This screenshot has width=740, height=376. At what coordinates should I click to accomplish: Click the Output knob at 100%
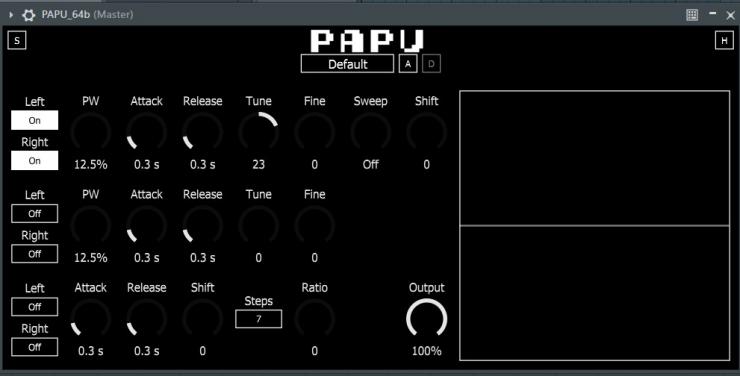tap(426, 319)
